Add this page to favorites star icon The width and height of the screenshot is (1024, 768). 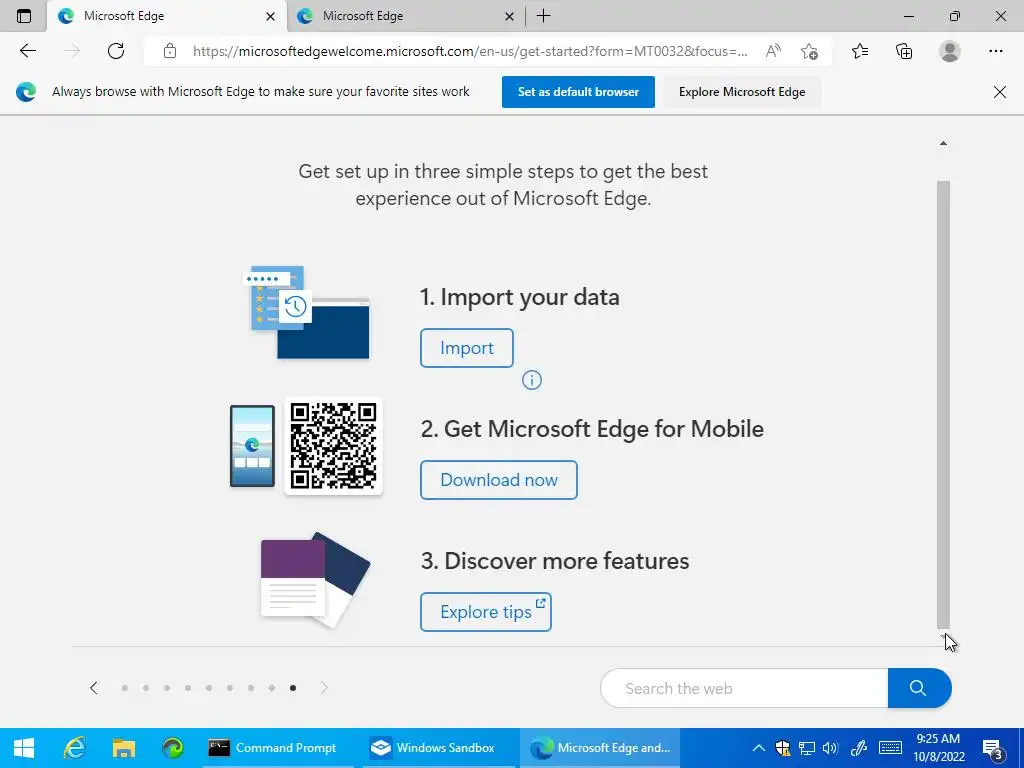[x=809, y=51]
